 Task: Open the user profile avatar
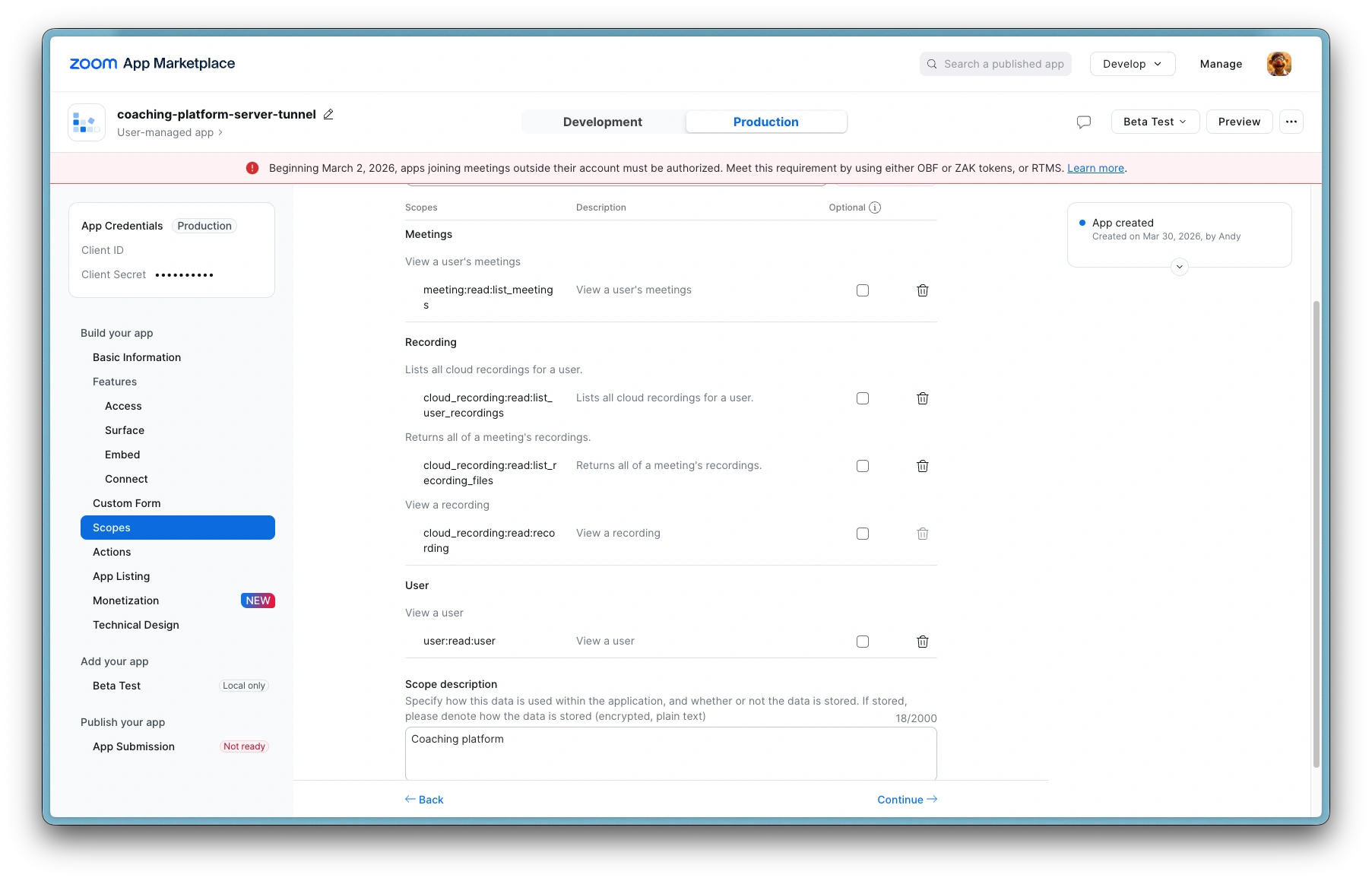(1279, 64)
